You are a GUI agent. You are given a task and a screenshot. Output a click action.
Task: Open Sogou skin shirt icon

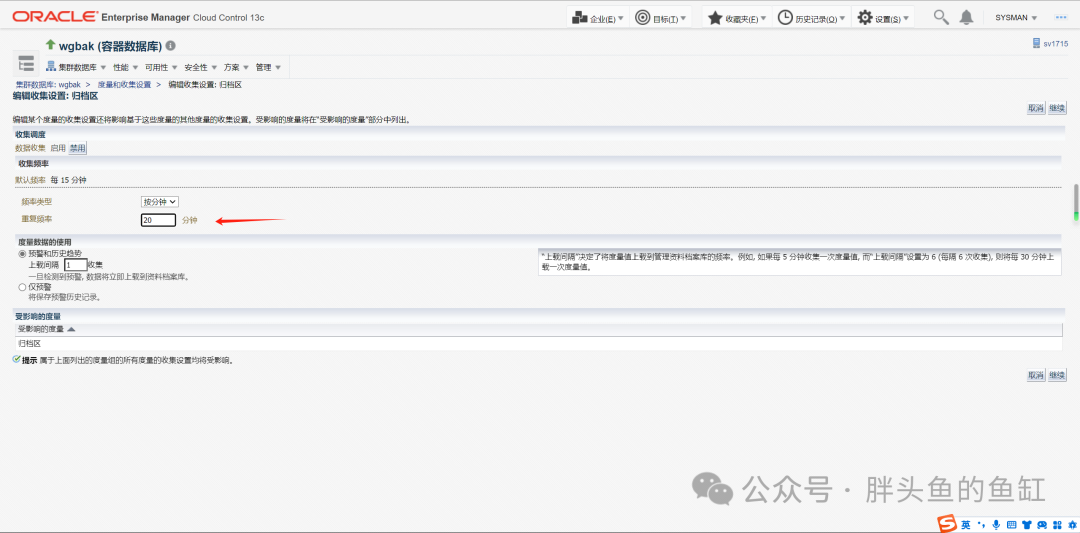pyautogui.click(x=1027, y=525)
